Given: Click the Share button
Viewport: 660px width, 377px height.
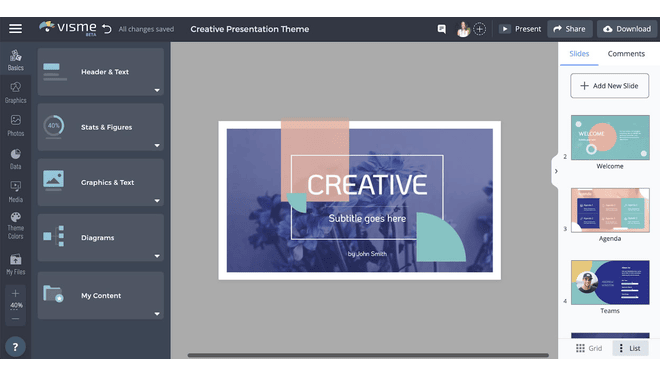Looking at the screenshot, I should click(x=570, y=29).
